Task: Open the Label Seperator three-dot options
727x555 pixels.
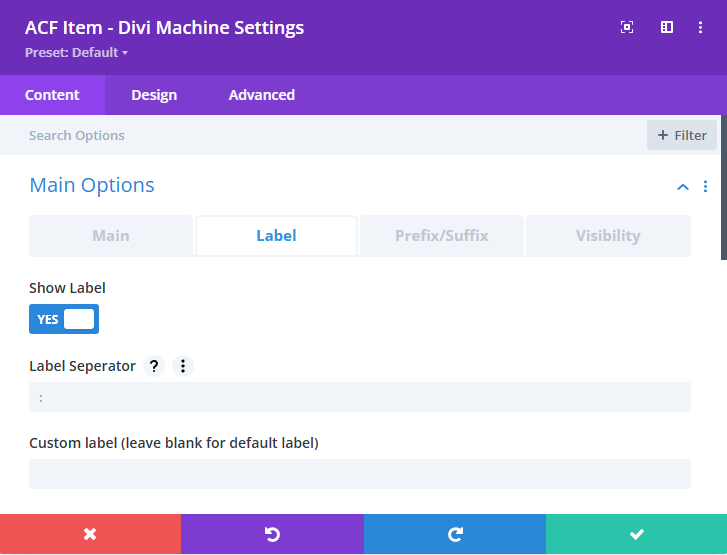Action: tap(182, 366)
